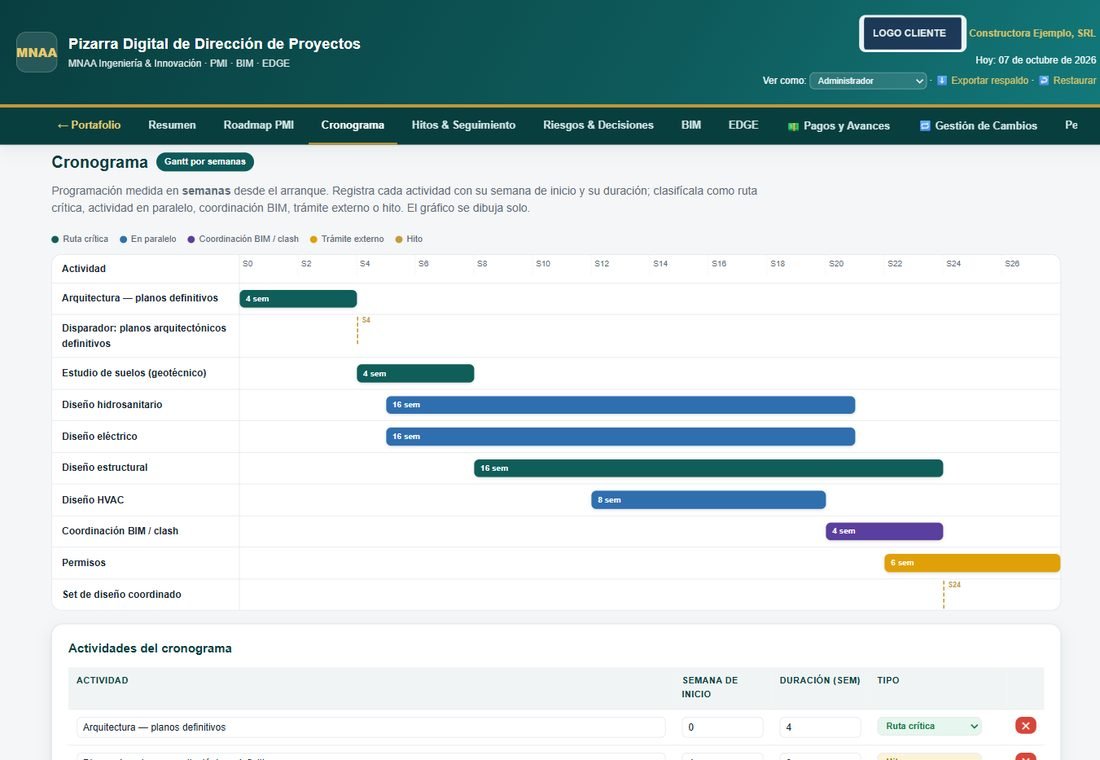The height and width of the screenshot is (760, 1100).
Task: Click the Actividades del cronograma heading
Action: 150,648
